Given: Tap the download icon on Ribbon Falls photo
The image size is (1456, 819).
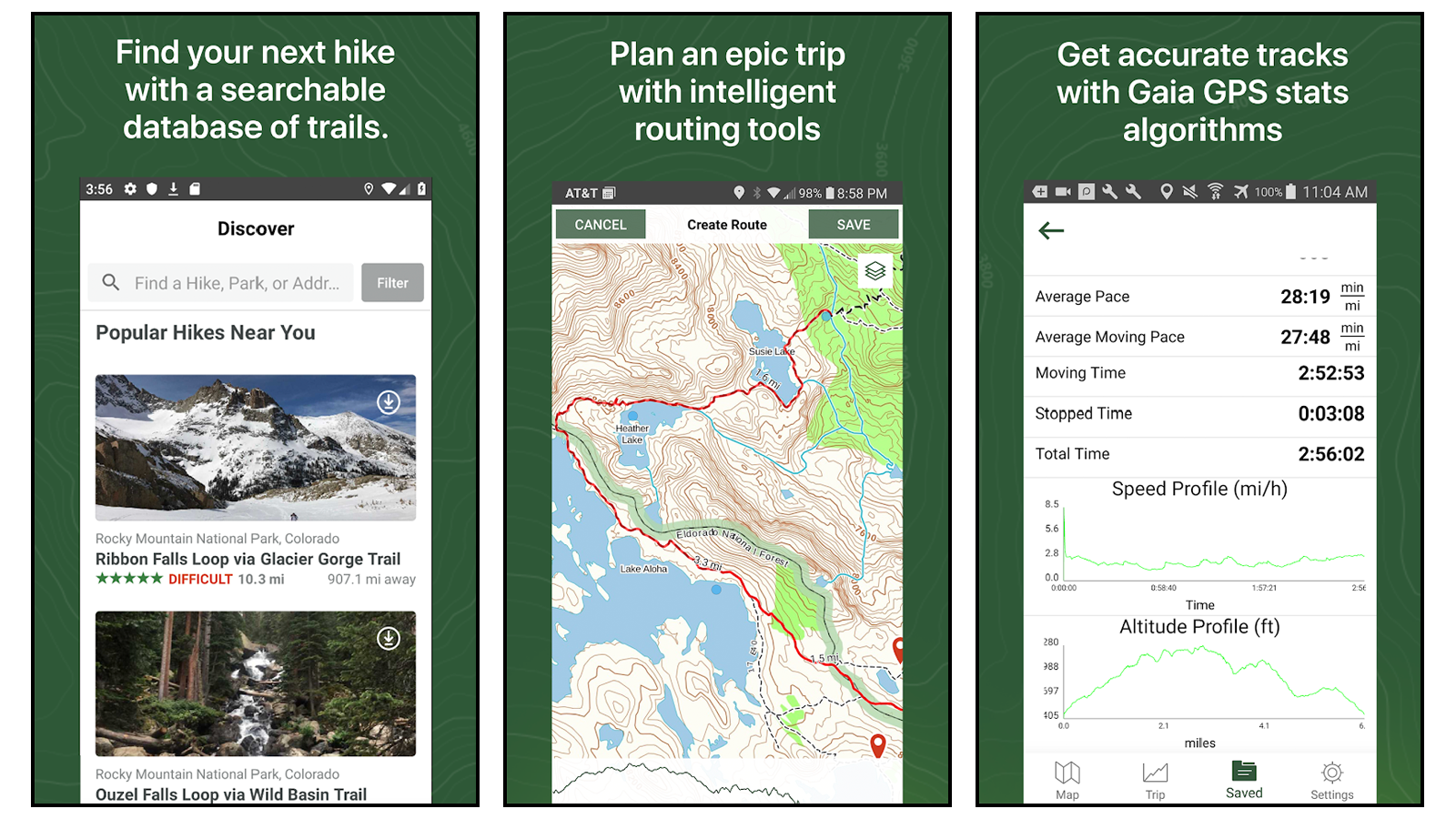Looking at the screenshot, I should point(388,401).
